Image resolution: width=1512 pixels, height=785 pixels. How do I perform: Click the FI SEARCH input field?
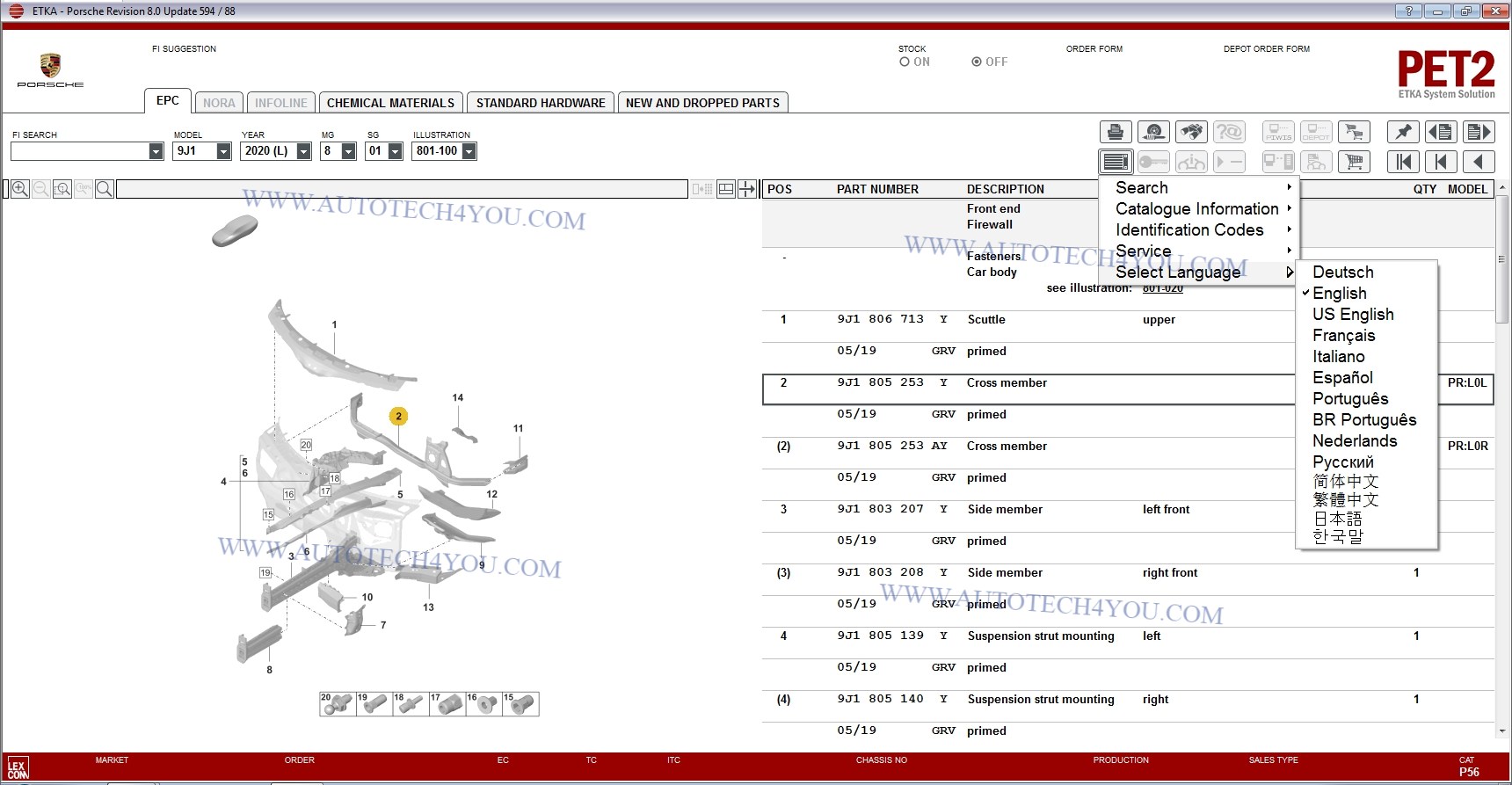click(80, 151)
